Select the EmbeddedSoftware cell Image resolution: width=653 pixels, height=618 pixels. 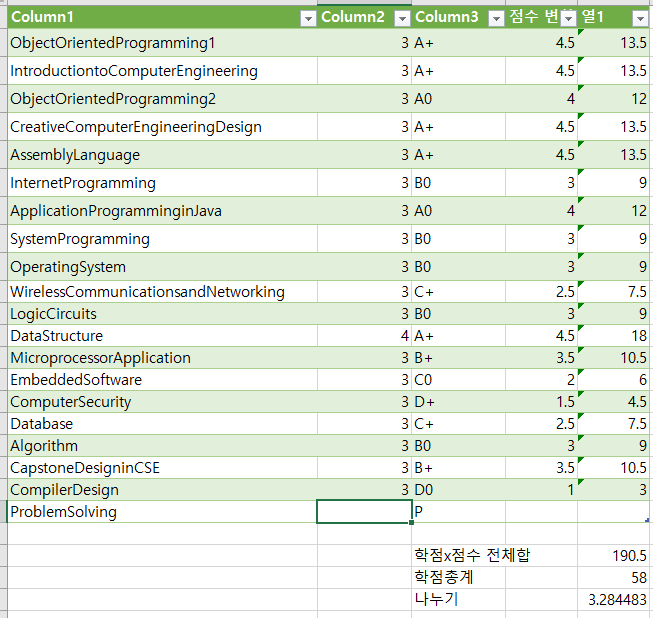[x=162, y=380]
